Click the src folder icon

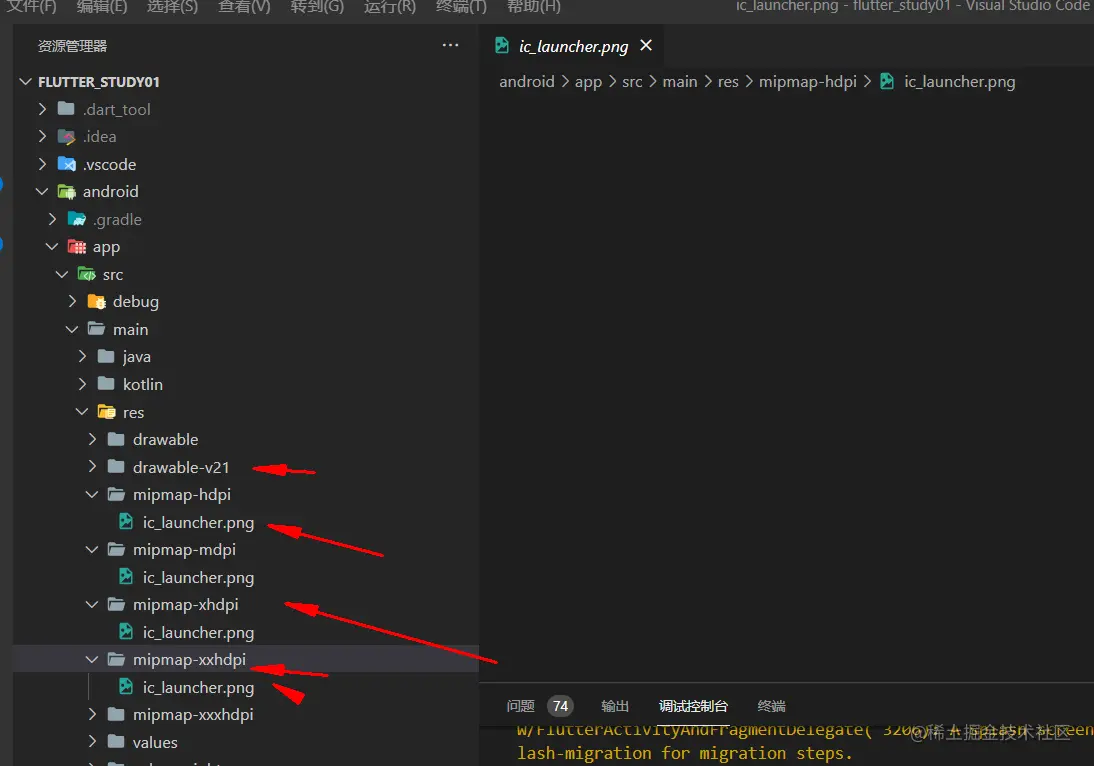(87, 274)
